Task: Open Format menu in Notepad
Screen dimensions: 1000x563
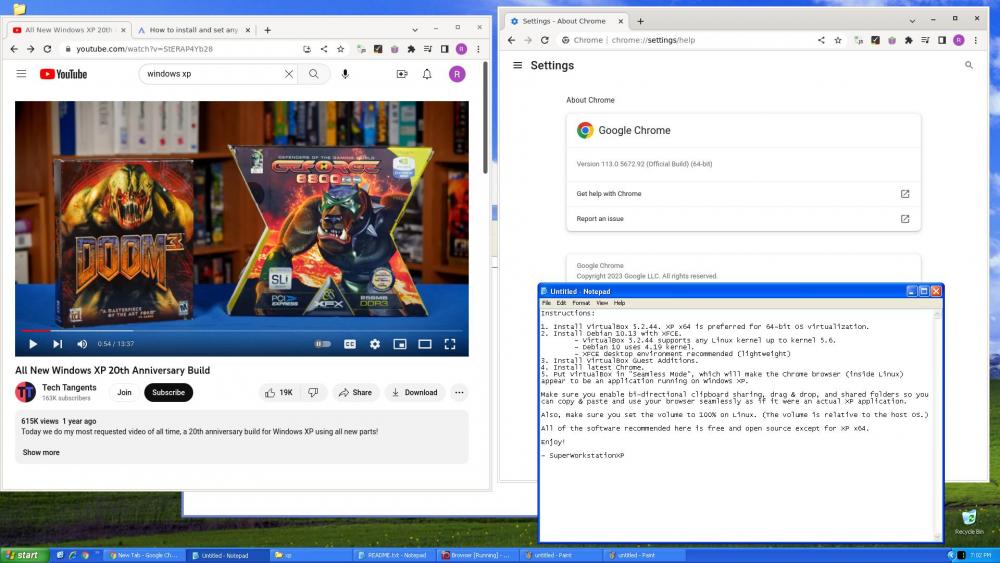Action: [x=580, y=303]
